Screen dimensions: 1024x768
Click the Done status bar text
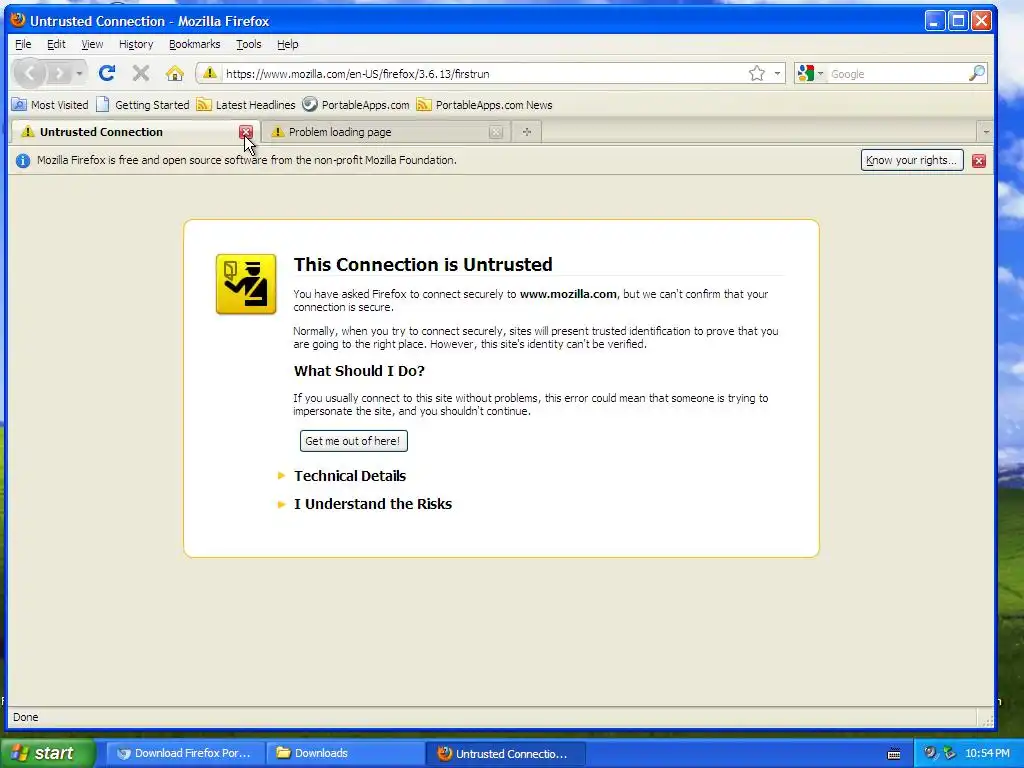pos(25,717)
